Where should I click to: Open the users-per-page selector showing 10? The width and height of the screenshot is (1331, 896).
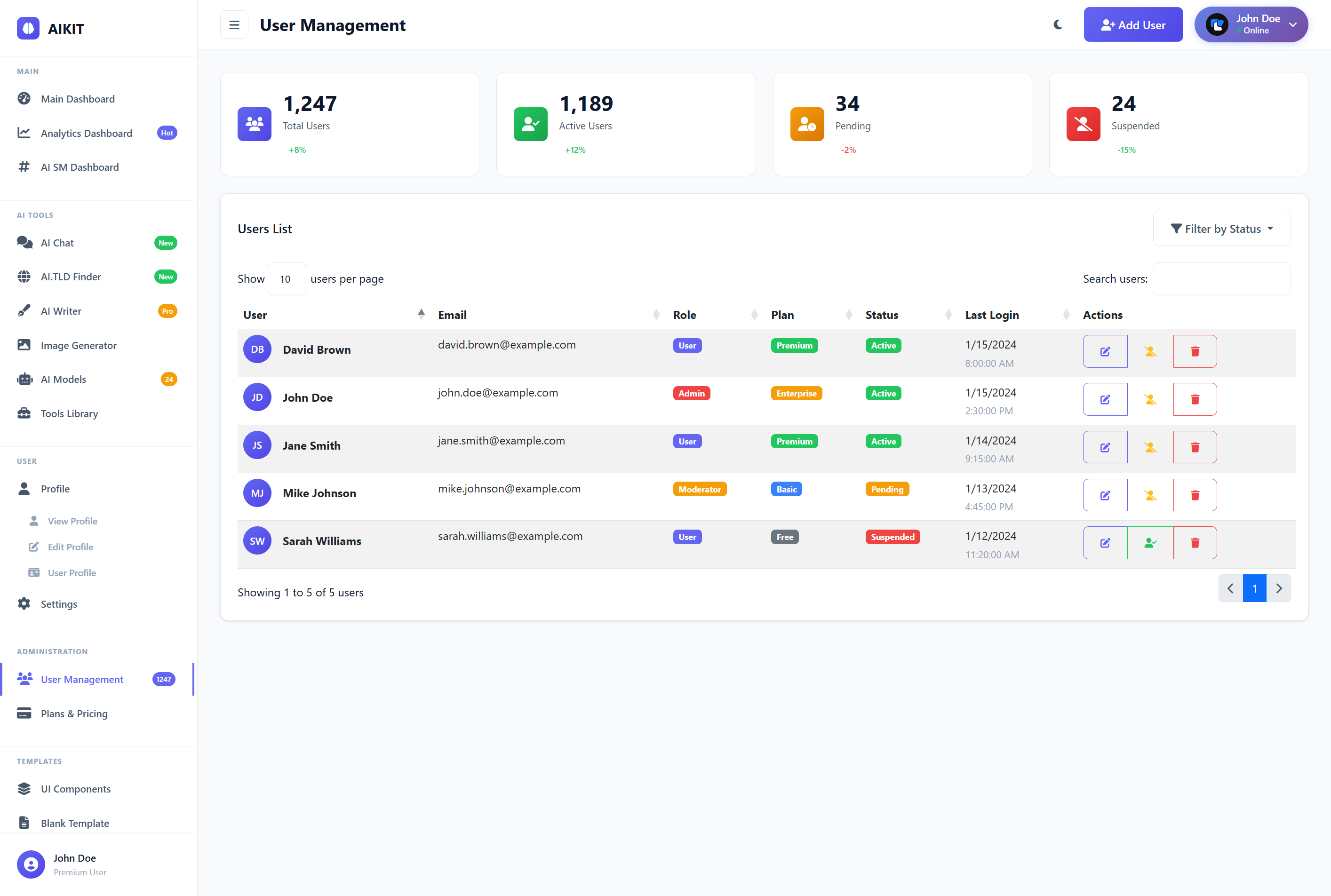tap(287, 279)
